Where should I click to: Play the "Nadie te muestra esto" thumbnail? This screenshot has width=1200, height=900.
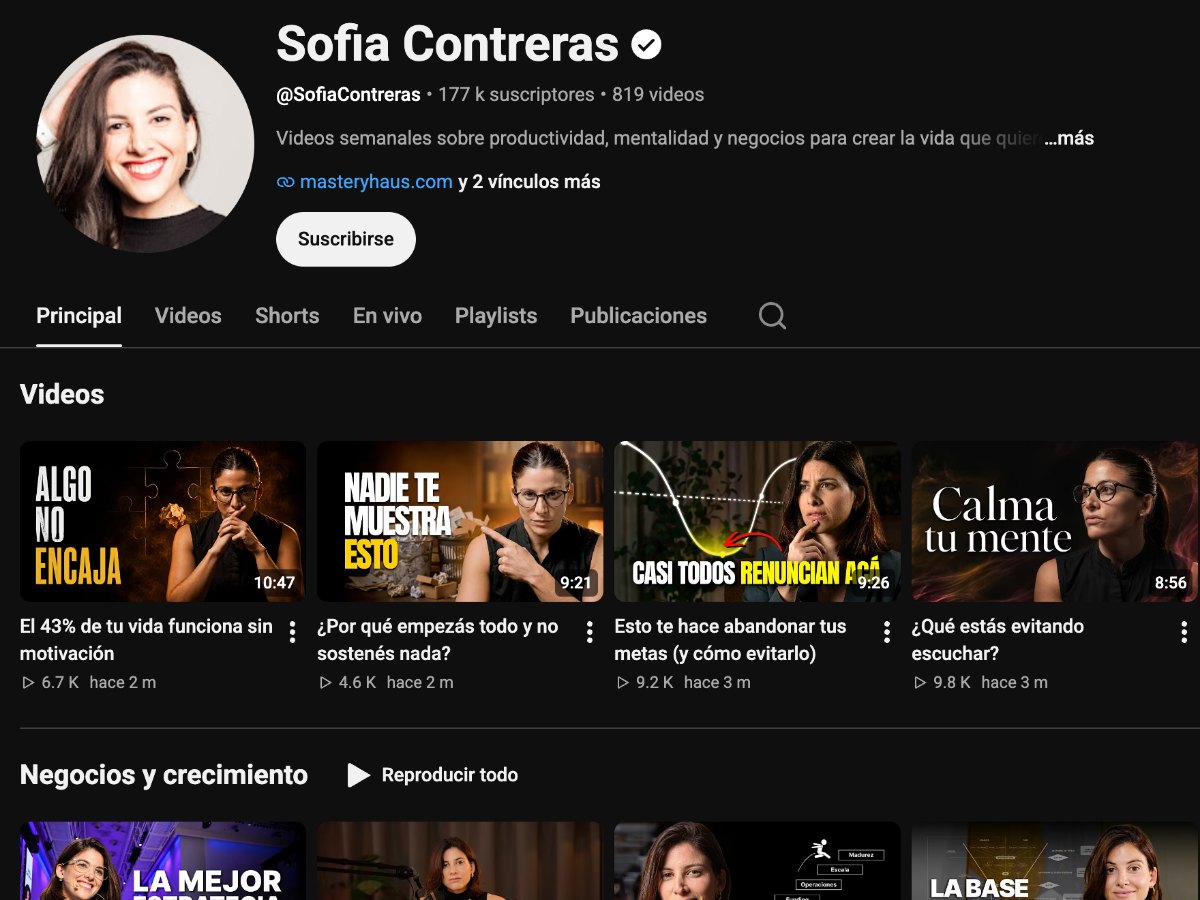460,521
